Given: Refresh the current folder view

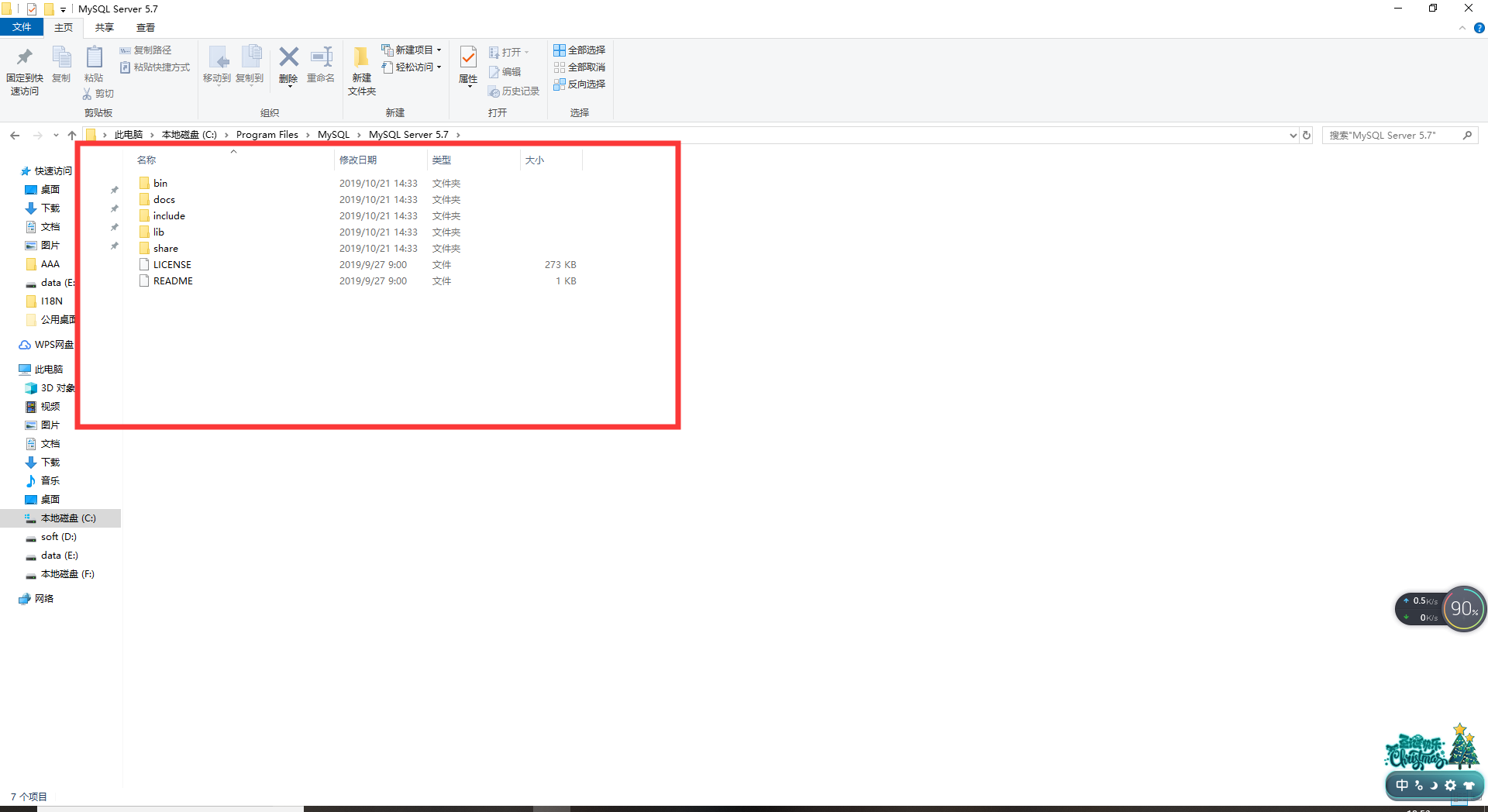Looking at the screenshot, I should tap(1307, 135).
